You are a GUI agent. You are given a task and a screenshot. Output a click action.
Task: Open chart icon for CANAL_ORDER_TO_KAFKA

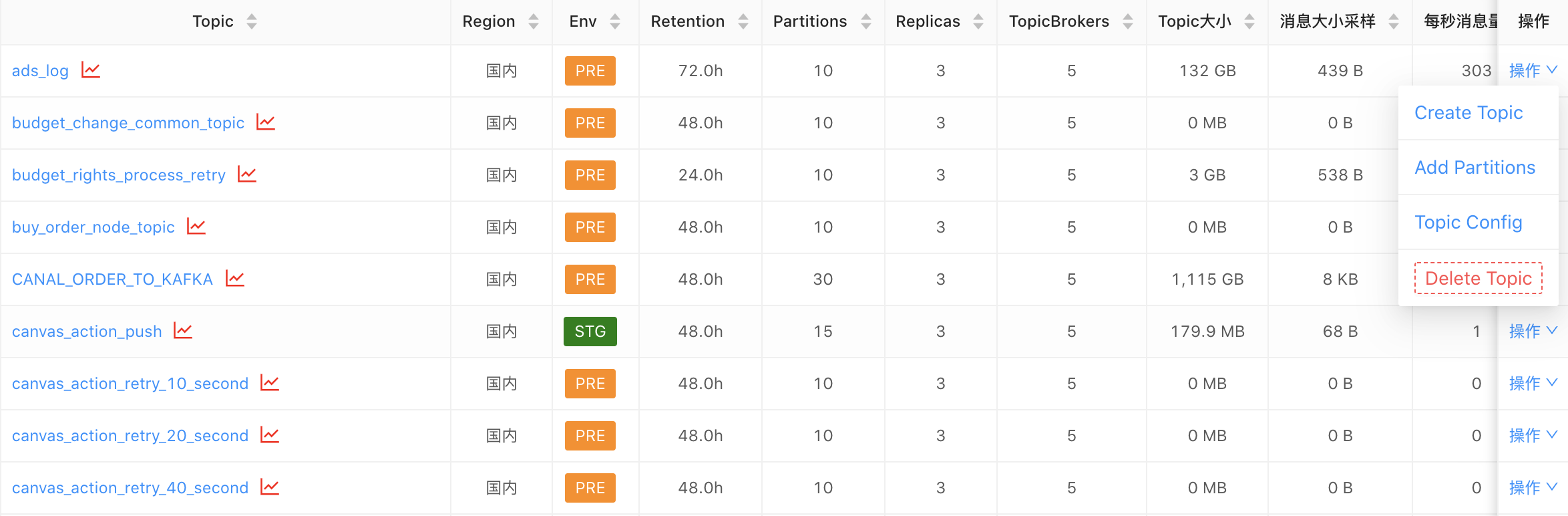tap(235, 279)
